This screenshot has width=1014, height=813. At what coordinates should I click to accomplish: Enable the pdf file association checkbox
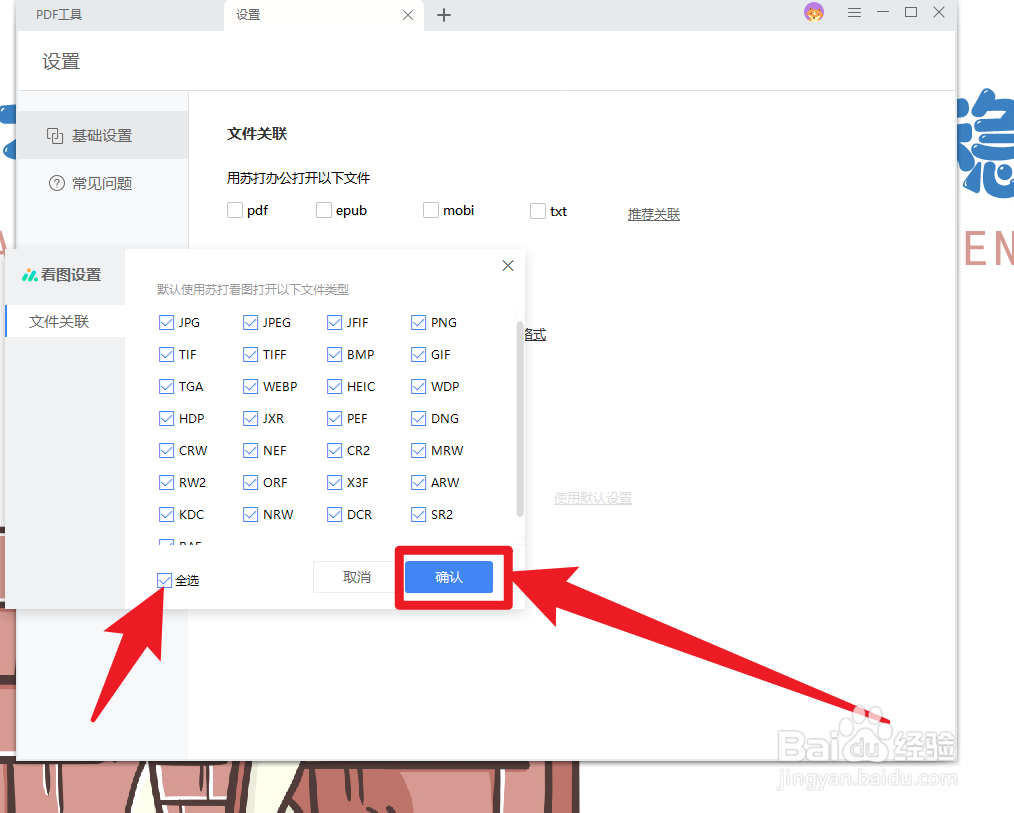tap(235, 210)
